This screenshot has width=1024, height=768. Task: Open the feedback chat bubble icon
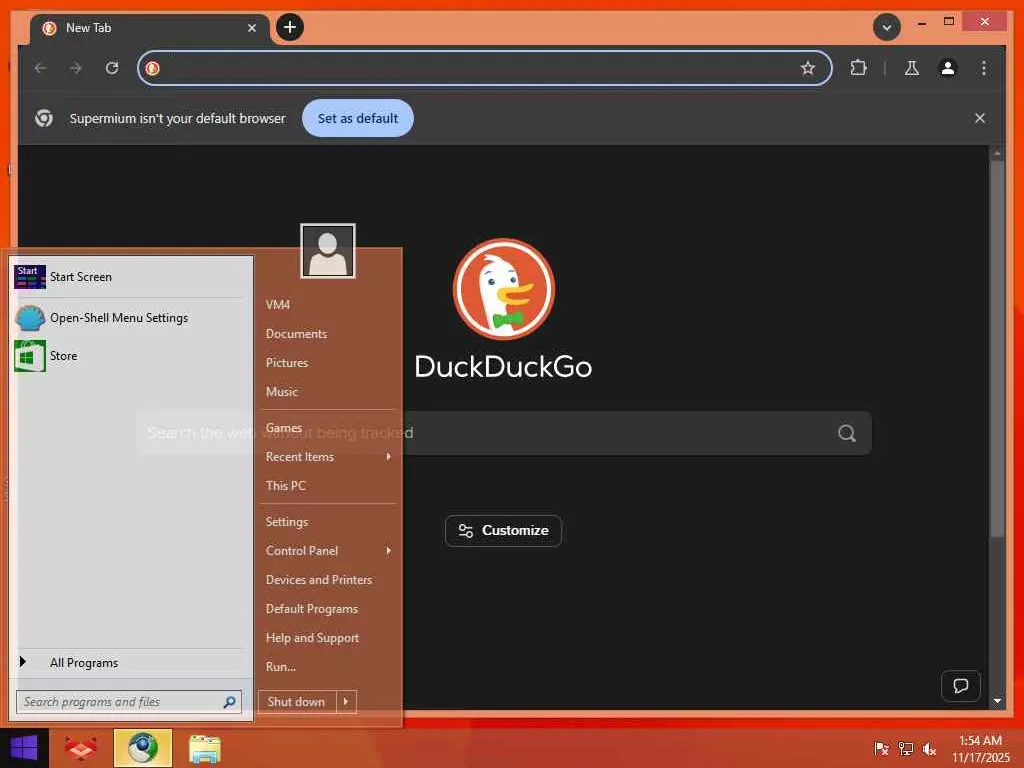point(961,686)
